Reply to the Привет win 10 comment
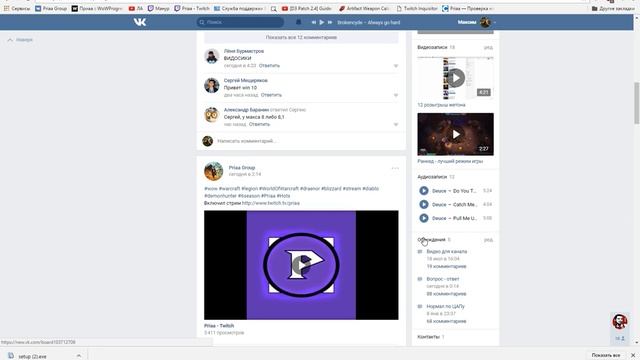The width and height of the screenshot is (640, 360). point(271,95)
